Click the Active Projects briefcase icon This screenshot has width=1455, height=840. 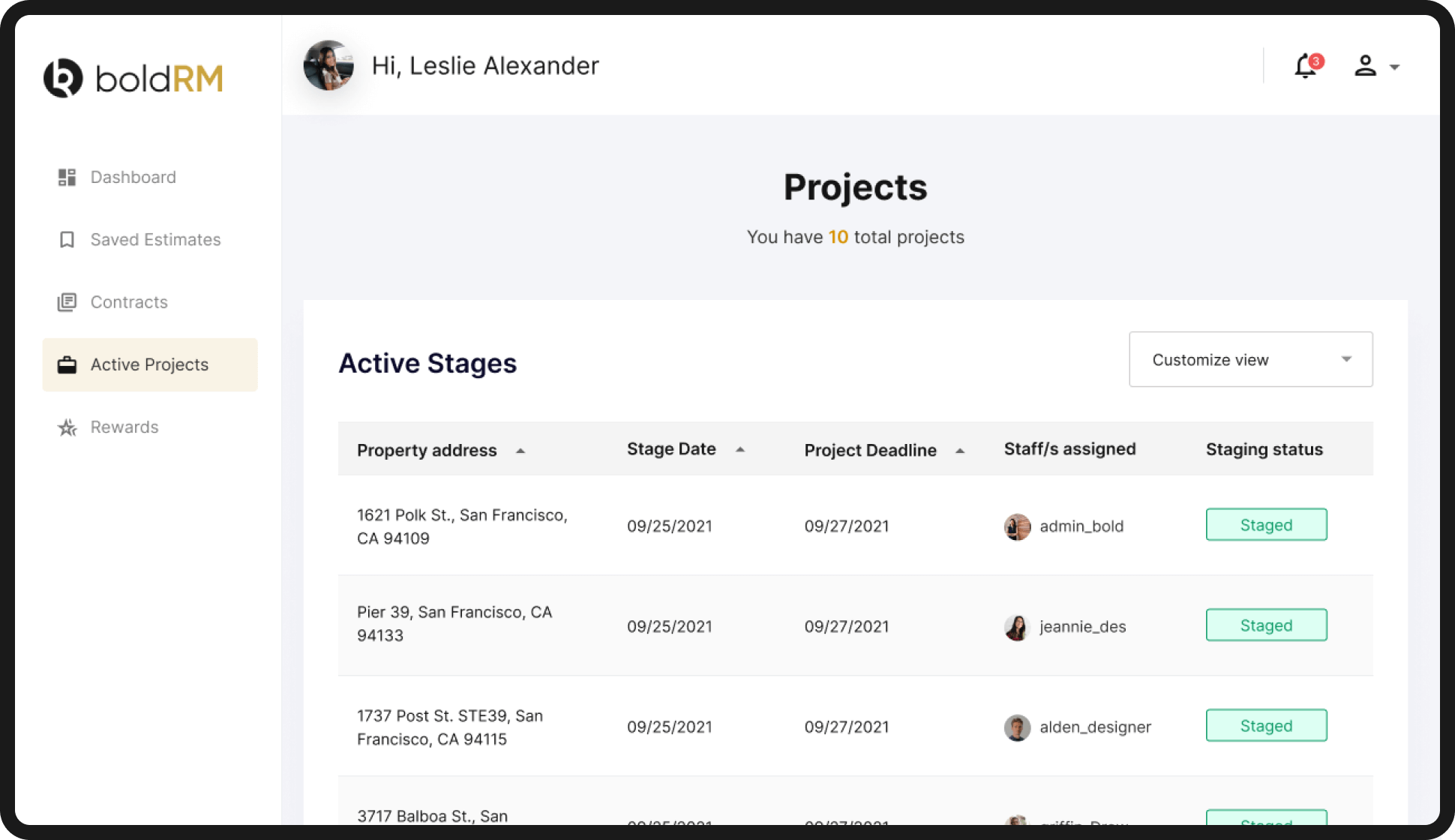click(x=67, y=364)
